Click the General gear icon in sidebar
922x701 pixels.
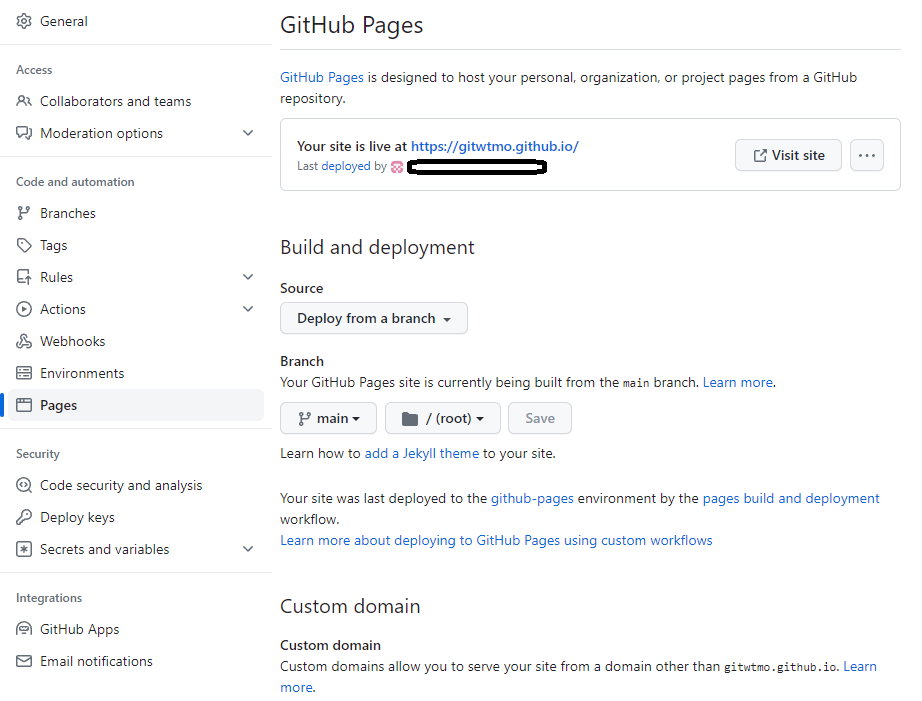tap(24, 21)
